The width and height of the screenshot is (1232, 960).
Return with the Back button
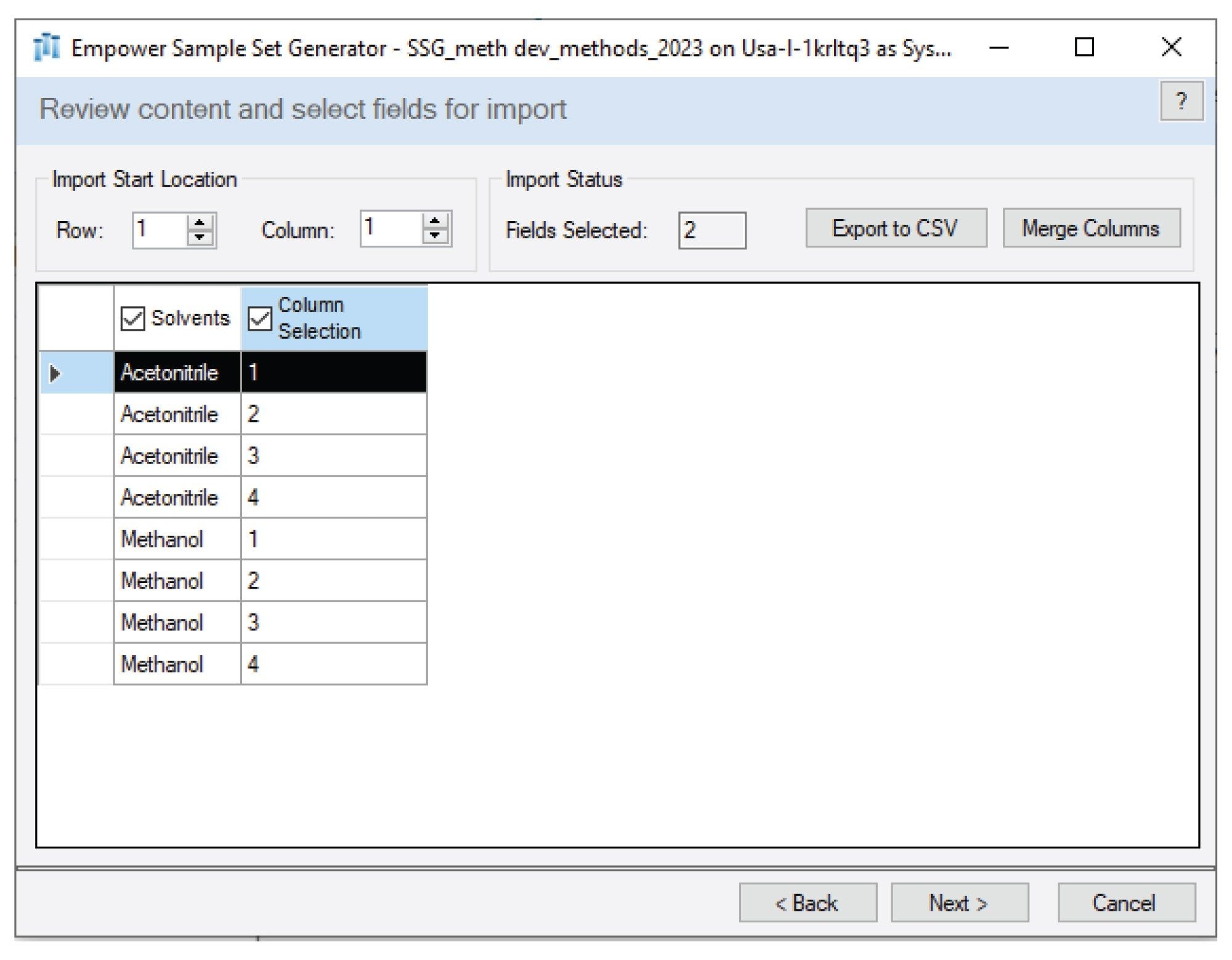(807, 903)
